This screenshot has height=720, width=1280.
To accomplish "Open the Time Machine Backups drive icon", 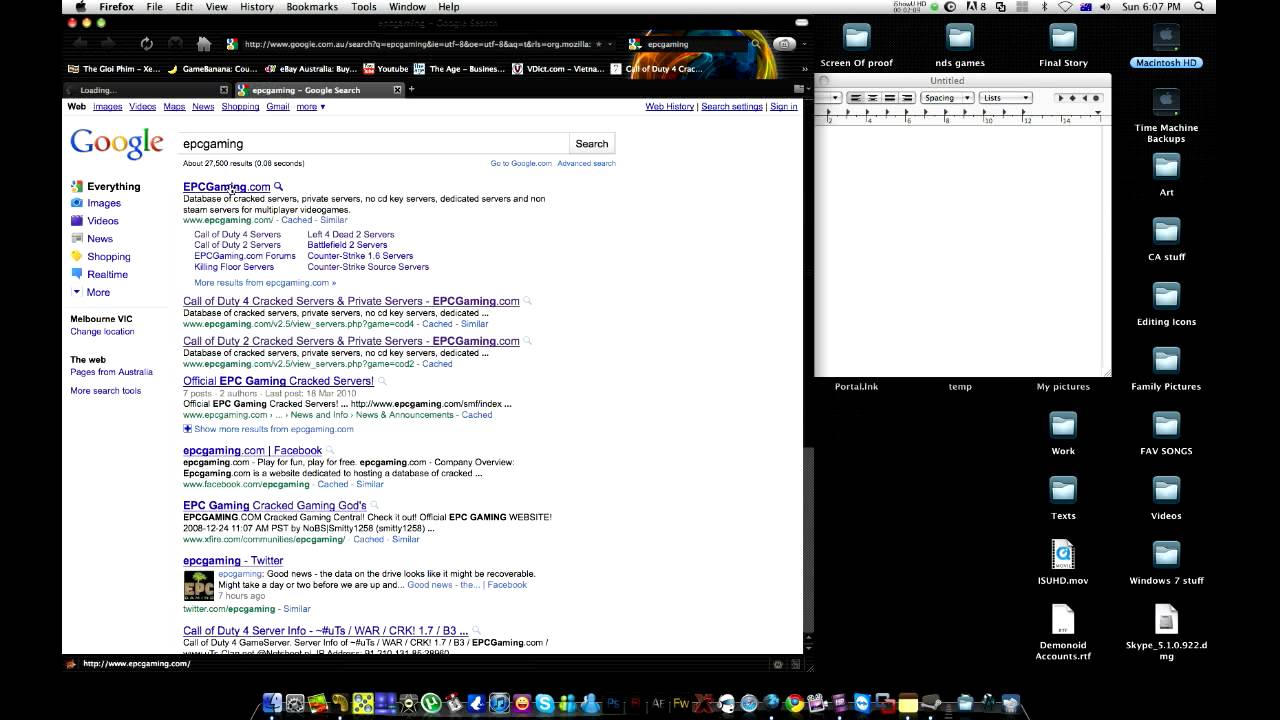I will [1166, 115].
